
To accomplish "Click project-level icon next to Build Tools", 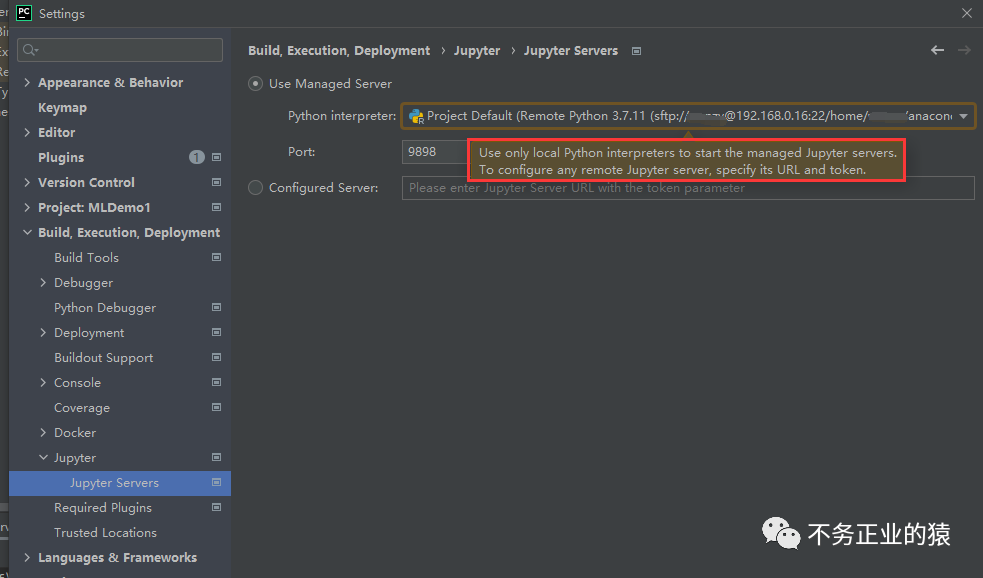I will tap(216, 257).
